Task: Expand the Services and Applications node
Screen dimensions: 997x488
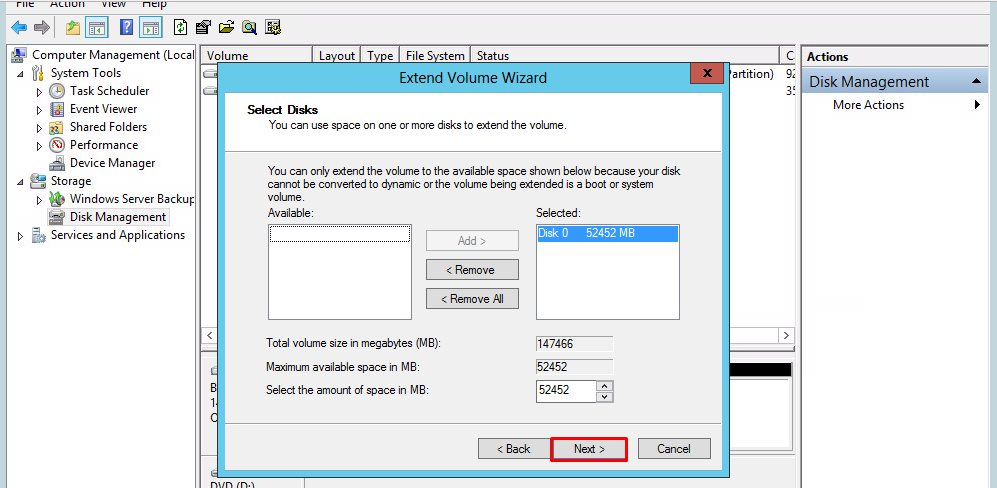Action: tap(21, 236)
